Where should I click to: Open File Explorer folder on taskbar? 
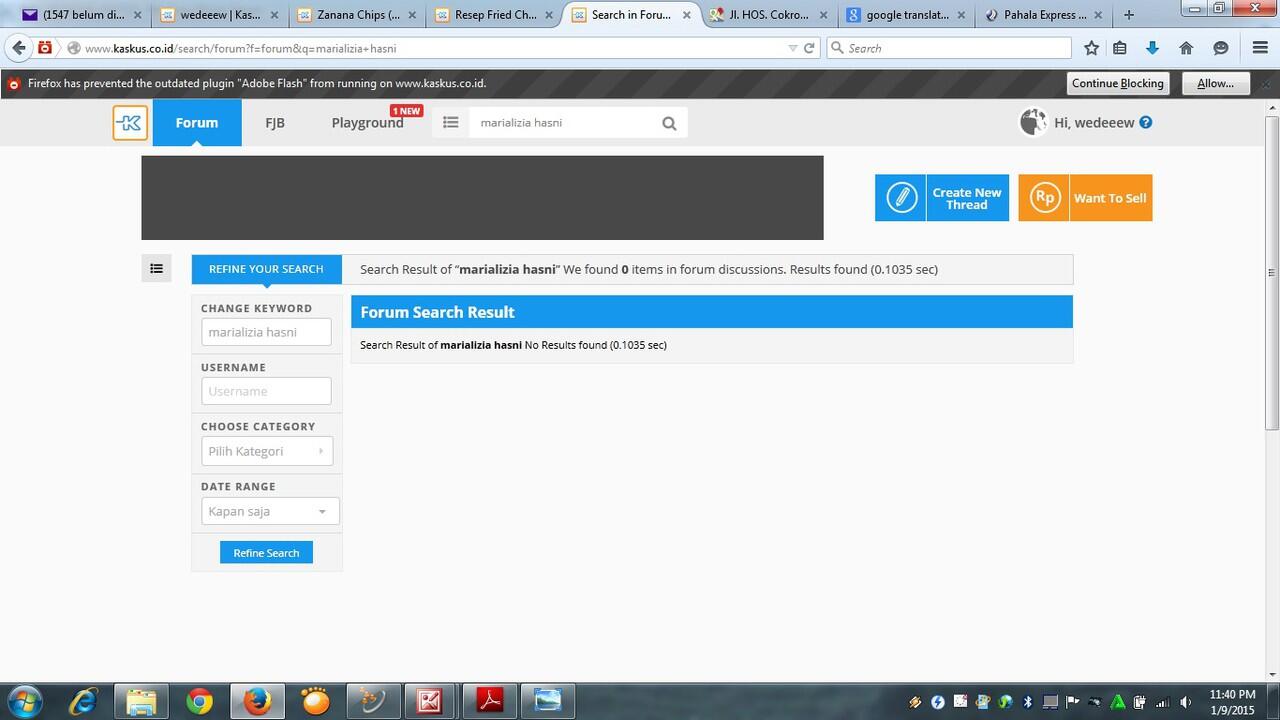click(x=141, y=701)
